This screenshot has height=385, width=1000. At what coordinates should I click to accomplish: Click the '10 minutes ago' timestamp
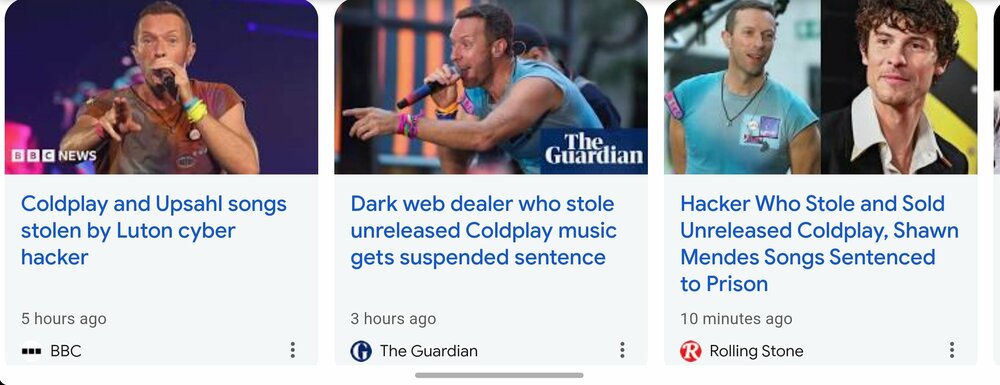point(736,319)
